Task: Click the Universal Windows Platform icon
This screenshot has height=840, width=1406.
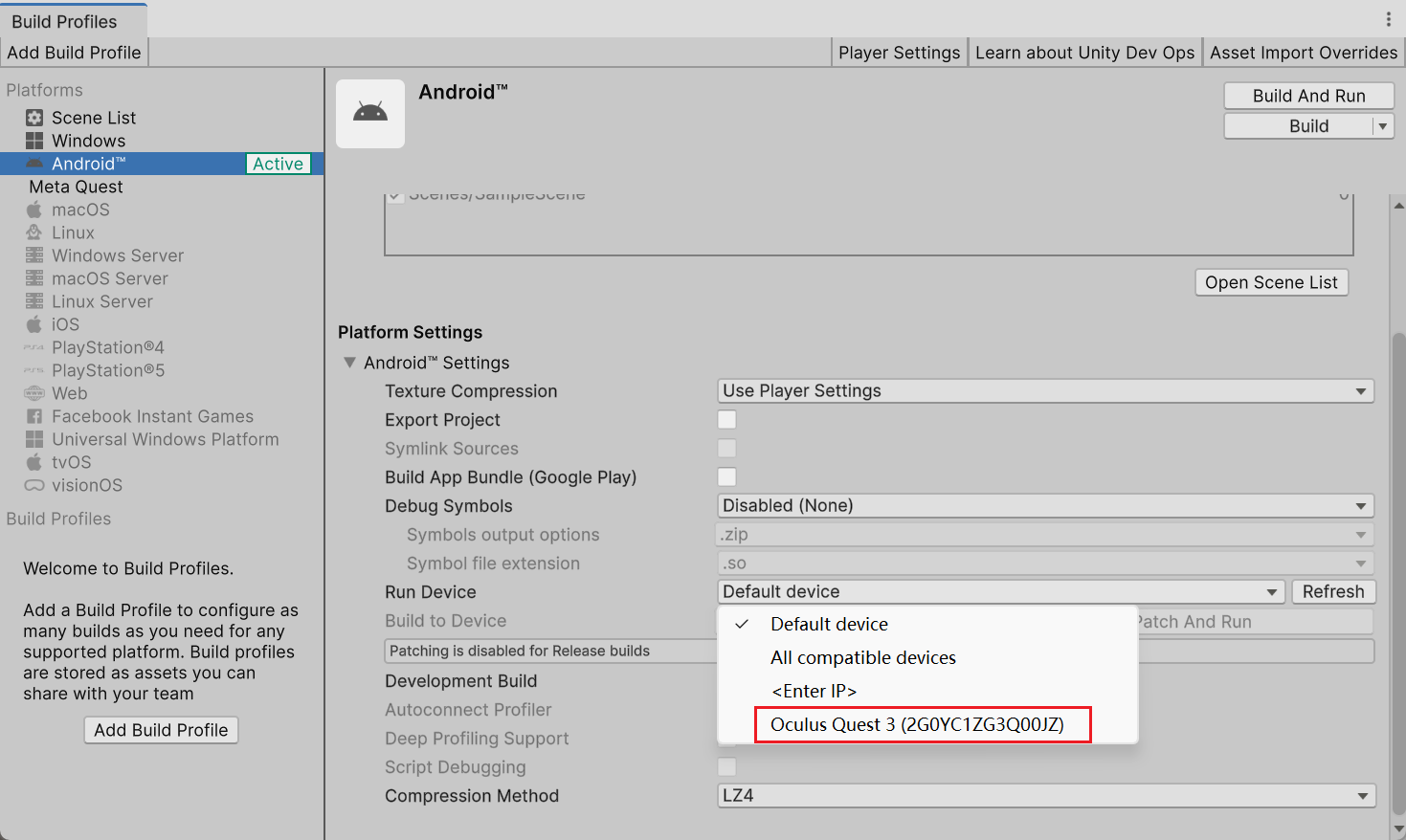Action: coord(34,439)
